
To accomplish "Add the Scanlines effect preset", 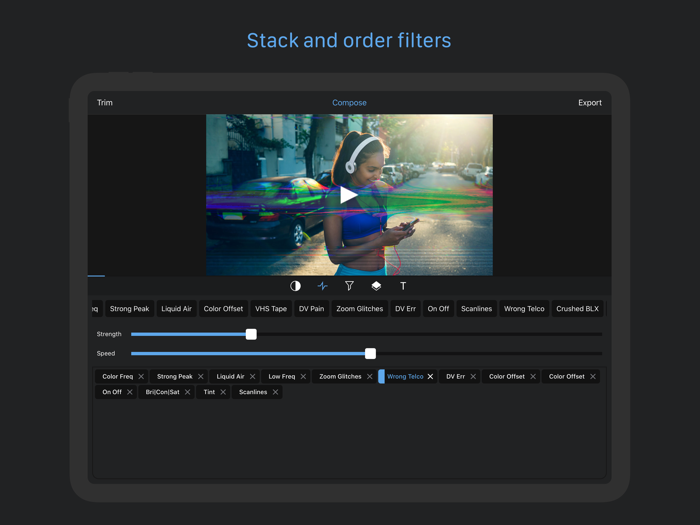I will click(476, 309).
